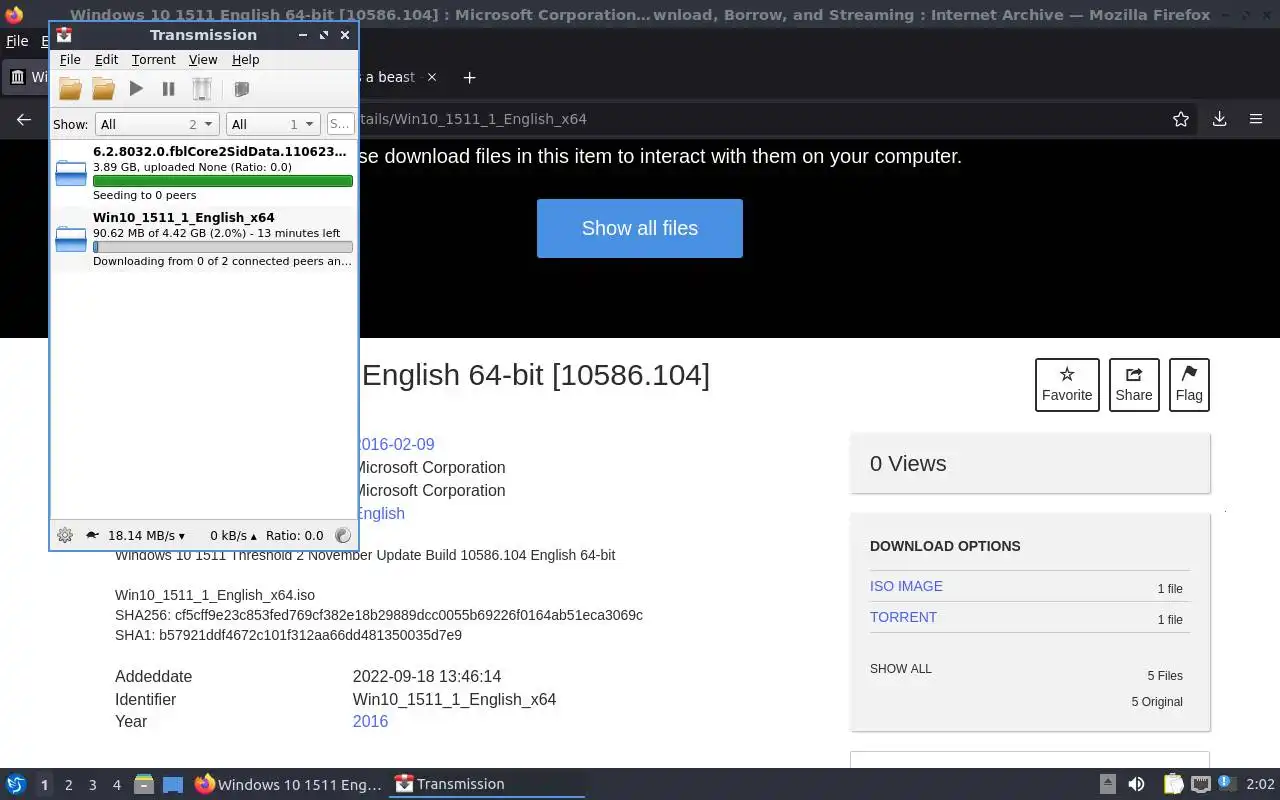Open the Edit menu in Transmission
The height and width of the screenshot is (800, 1280).
coord(106,60)
